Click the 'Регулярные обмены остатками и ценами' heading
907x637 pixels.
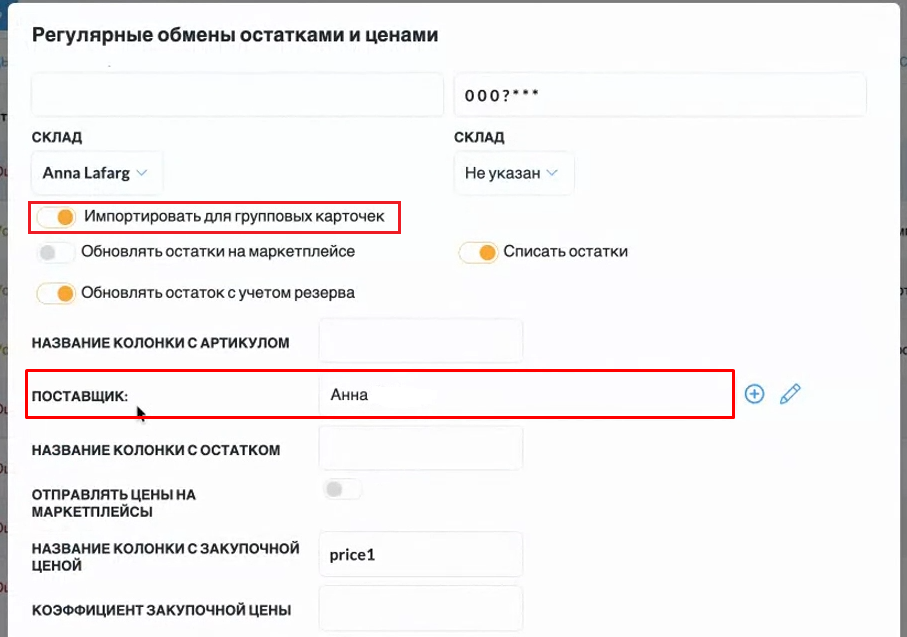point(235,35)
